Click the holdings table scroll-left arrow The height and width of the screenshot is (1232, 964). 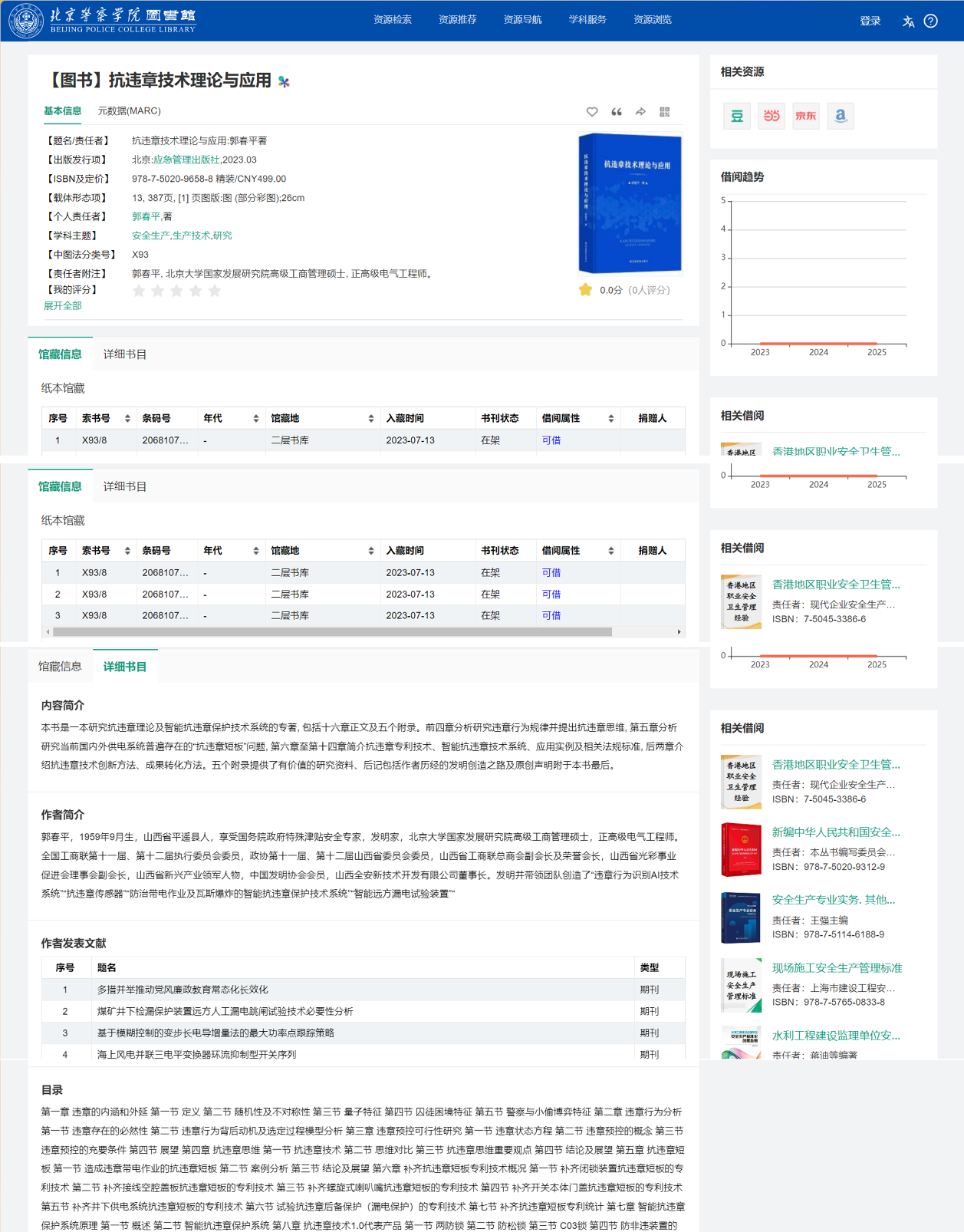point(48,632)
